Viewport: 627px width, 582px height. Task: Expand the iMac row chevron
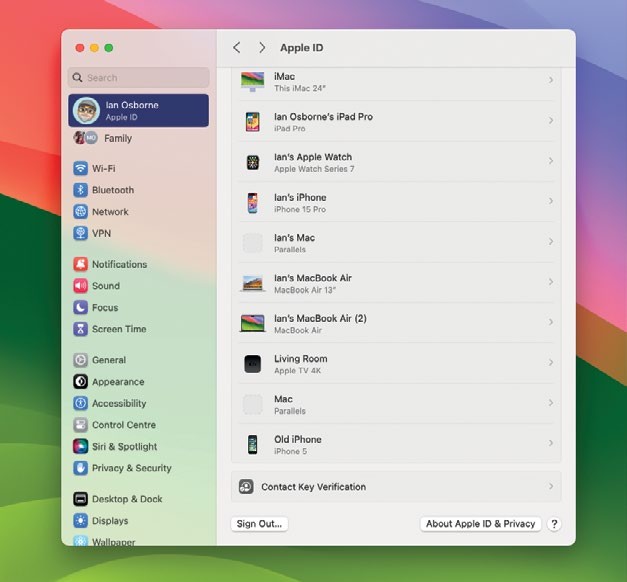(x=551, y=80)
